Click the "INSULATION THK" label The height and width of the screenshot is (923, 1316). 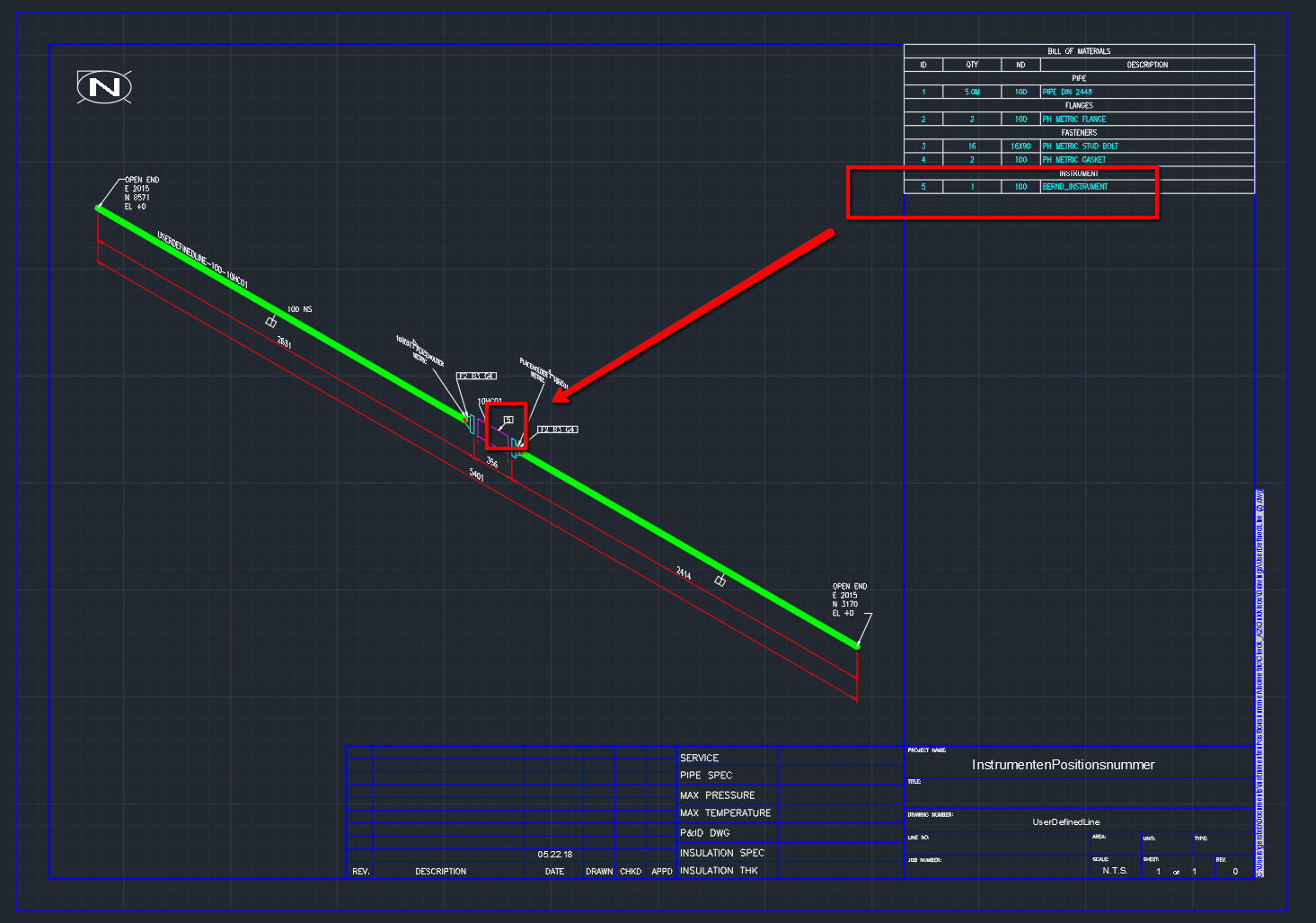[719, 871]
